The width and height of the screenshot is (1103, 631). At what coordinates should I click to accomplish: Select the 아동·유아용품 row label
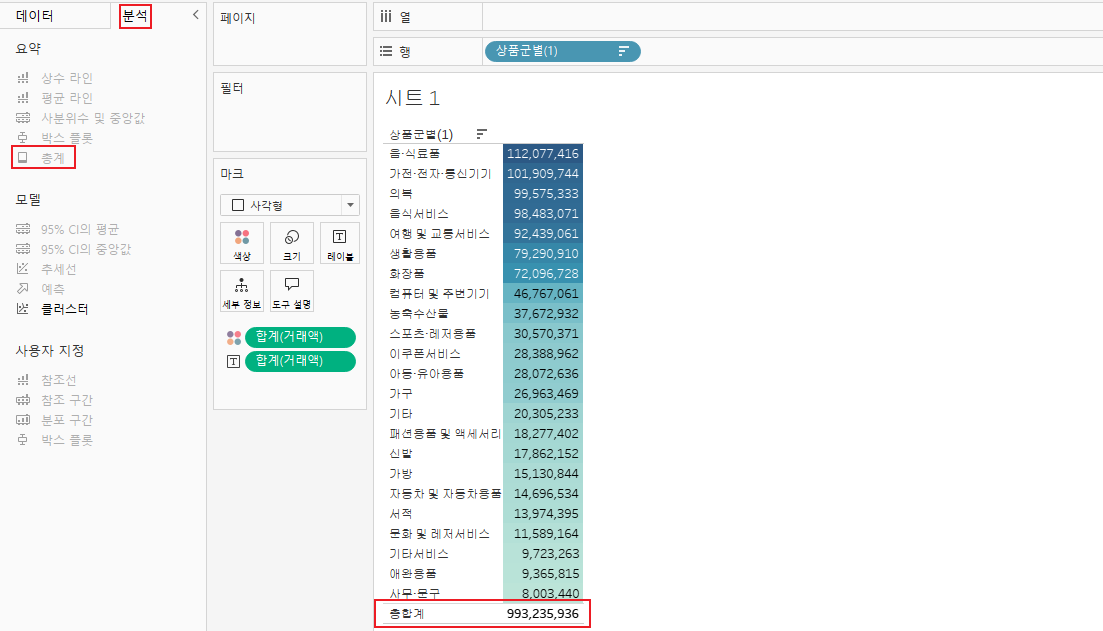[x=427, y=374]
